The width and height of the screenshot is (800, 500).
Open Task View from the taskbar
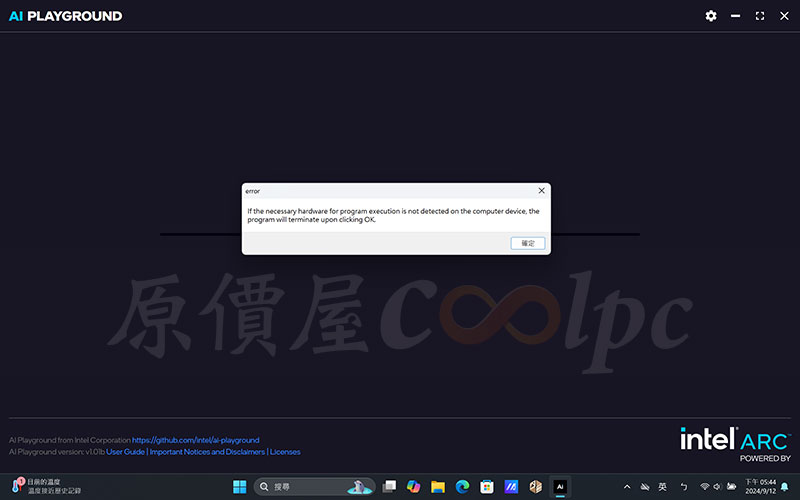pos(389,487)
